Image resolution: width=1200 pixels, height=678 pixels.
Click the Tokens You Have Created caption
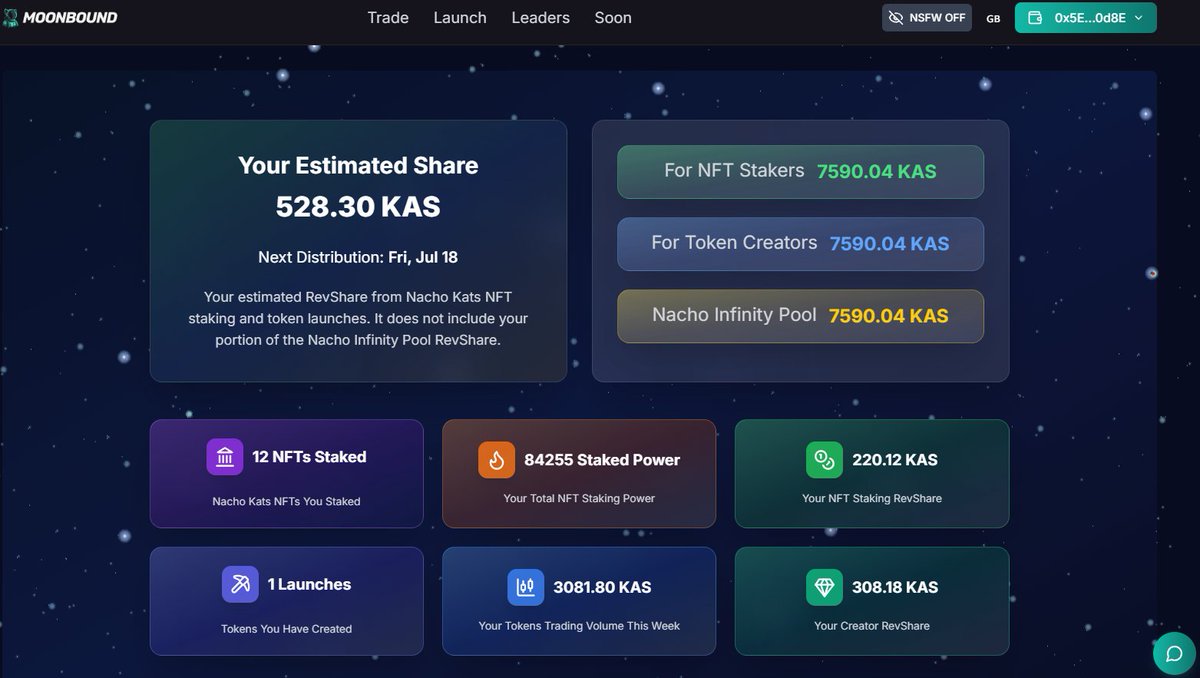(286, 629)
